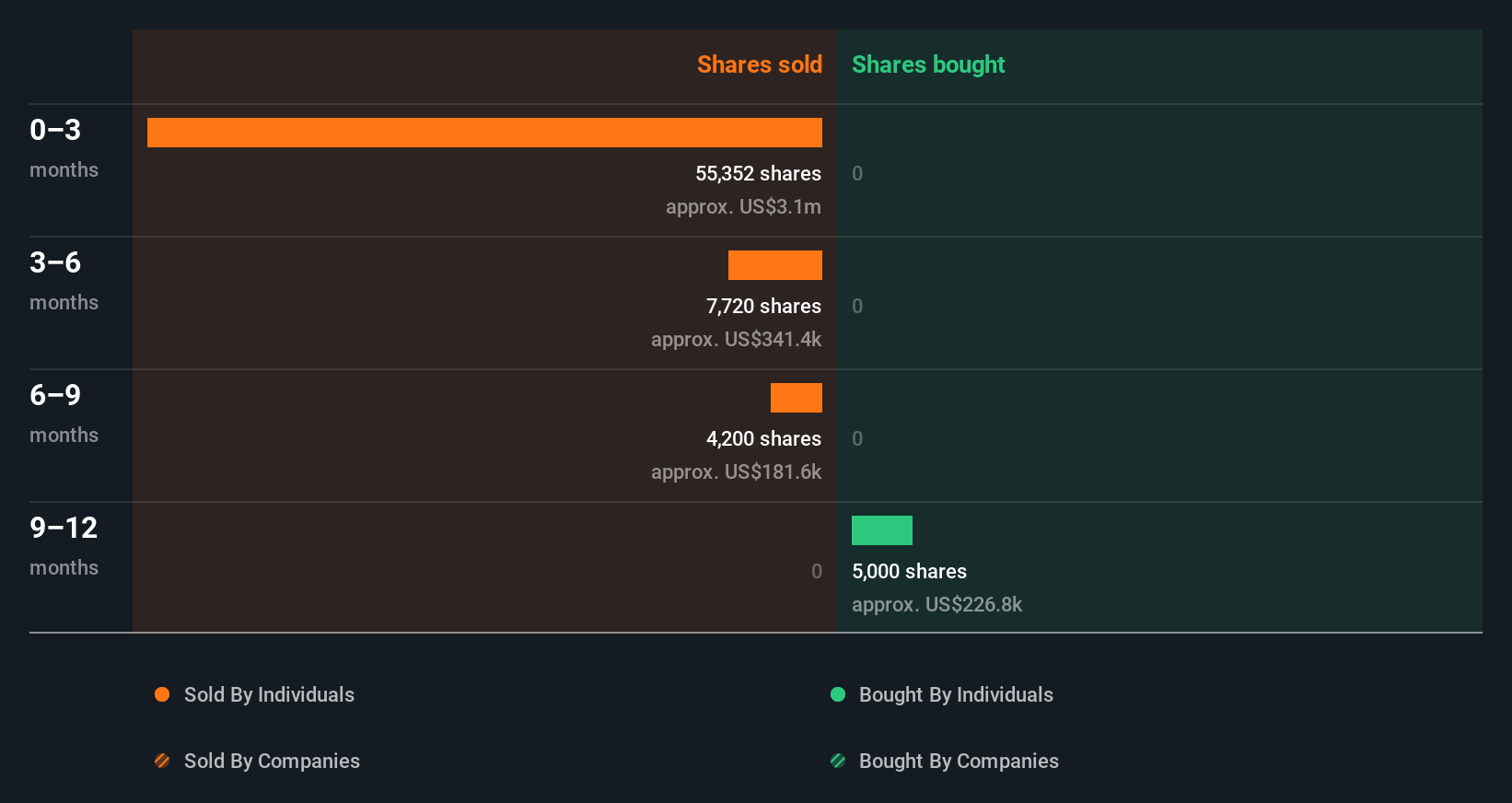Click the green 9–12 months shares bought bar

pos(882,530)
